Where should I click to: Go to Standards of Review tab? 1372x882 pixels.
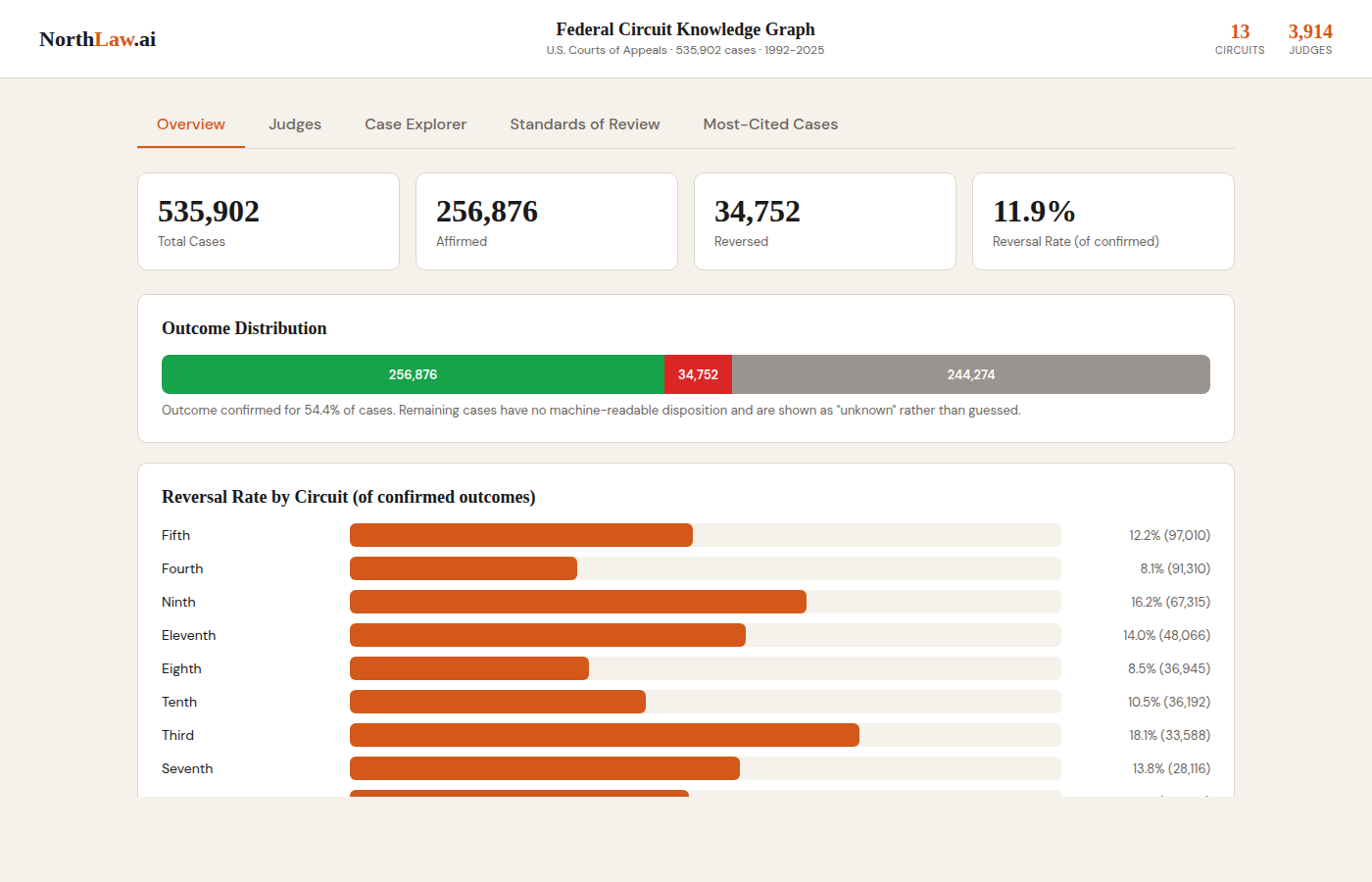click(585, 124)
